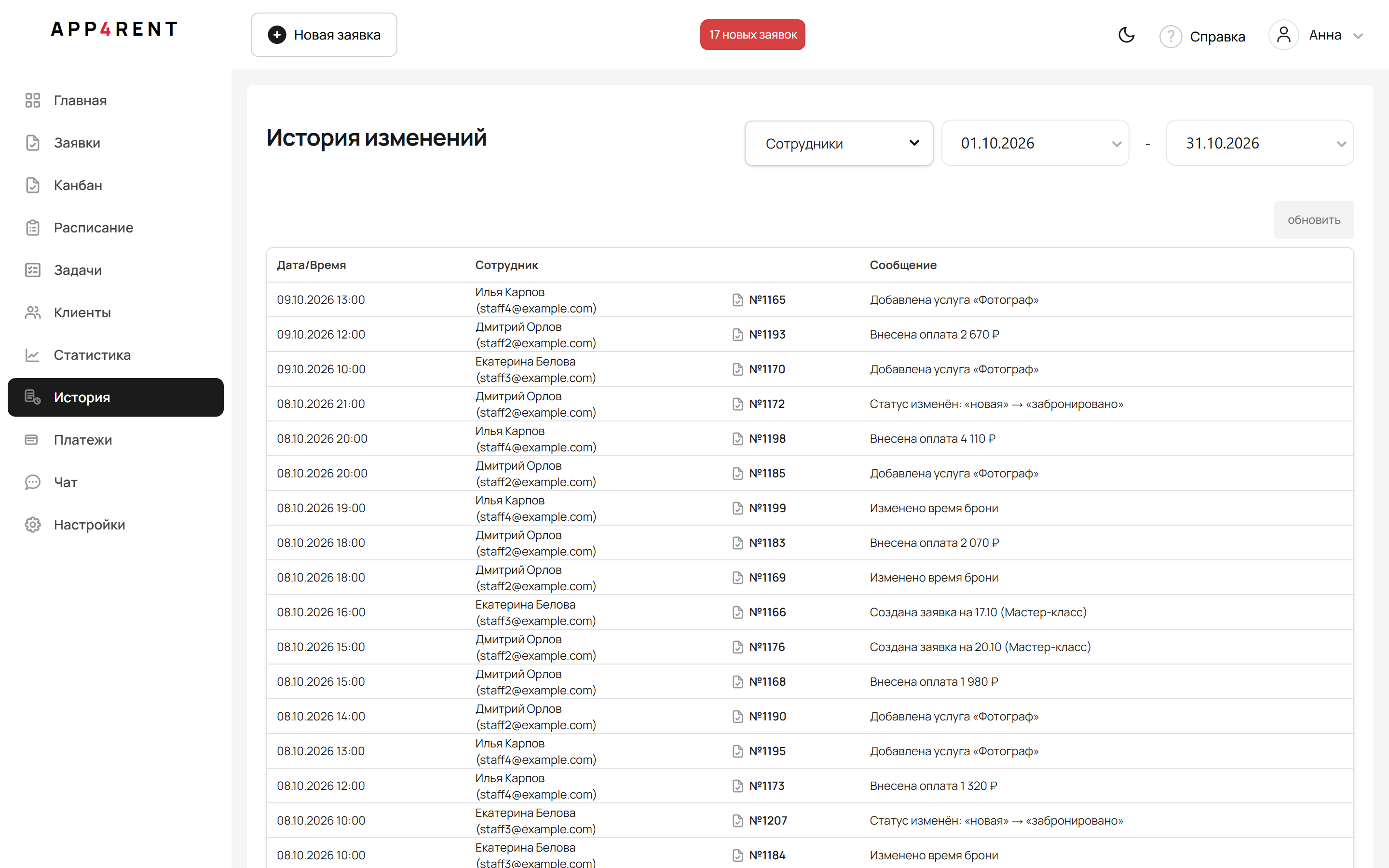Open the Настройки menu item
Image resolution: width=1389 pixels, height=868 pixels.
[x=115, y=525]
